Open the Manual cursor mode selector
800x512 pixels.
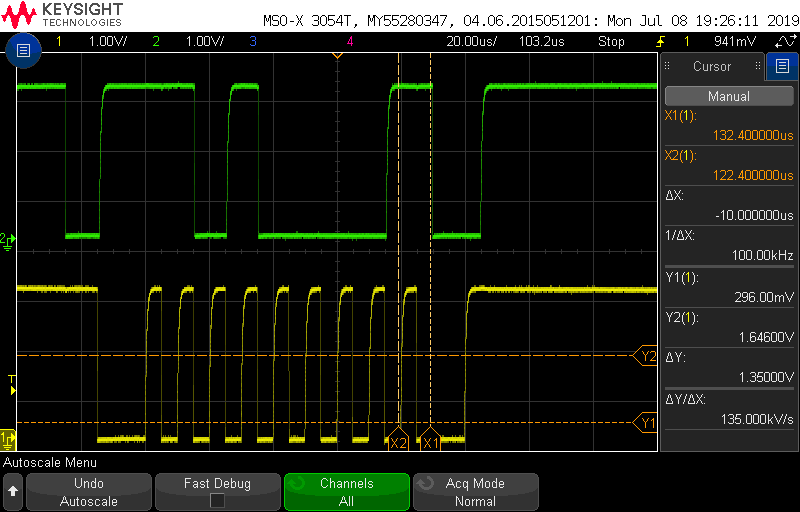729,96
